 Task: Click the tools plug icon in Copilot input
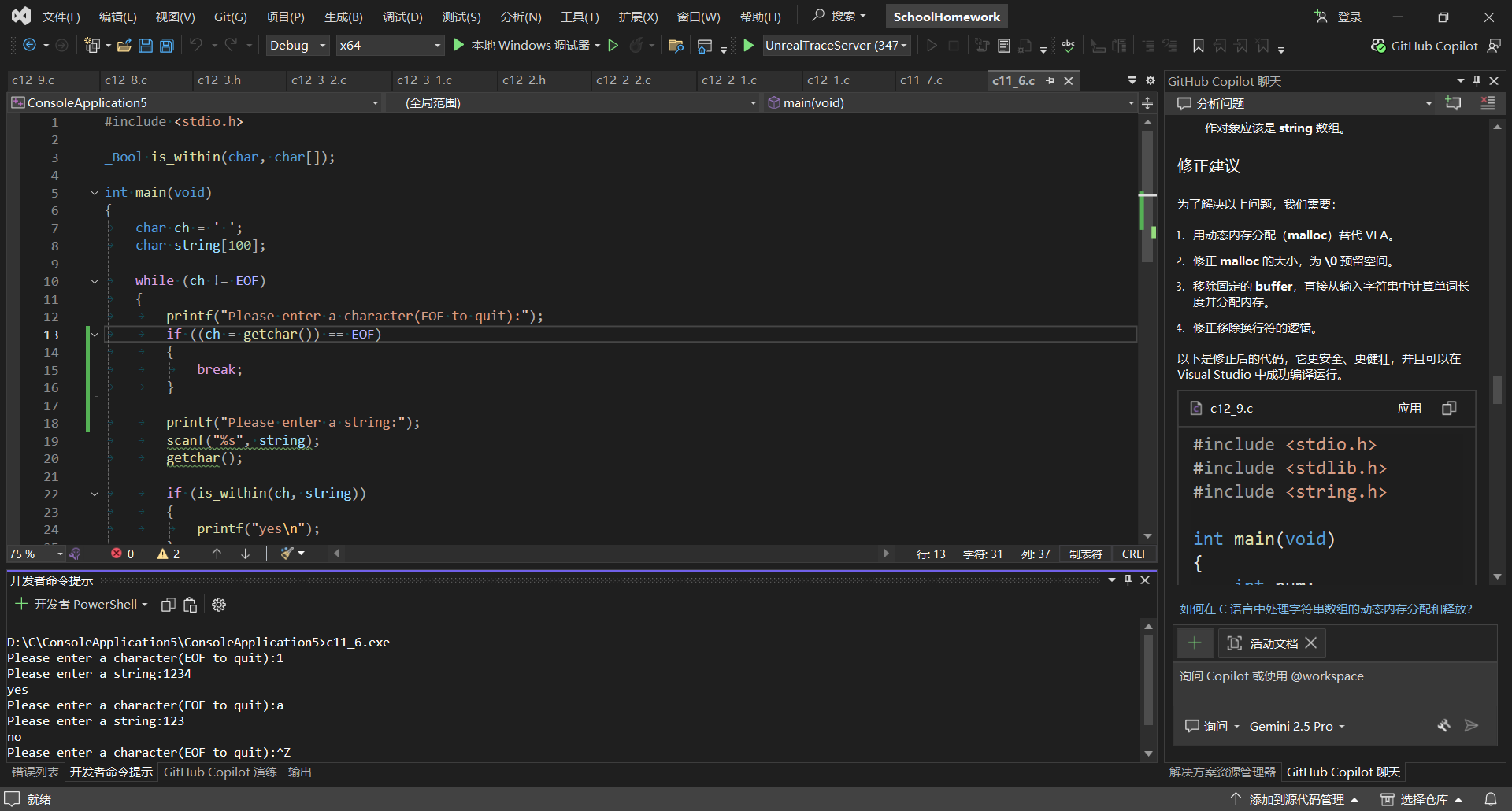(1443, 725)
